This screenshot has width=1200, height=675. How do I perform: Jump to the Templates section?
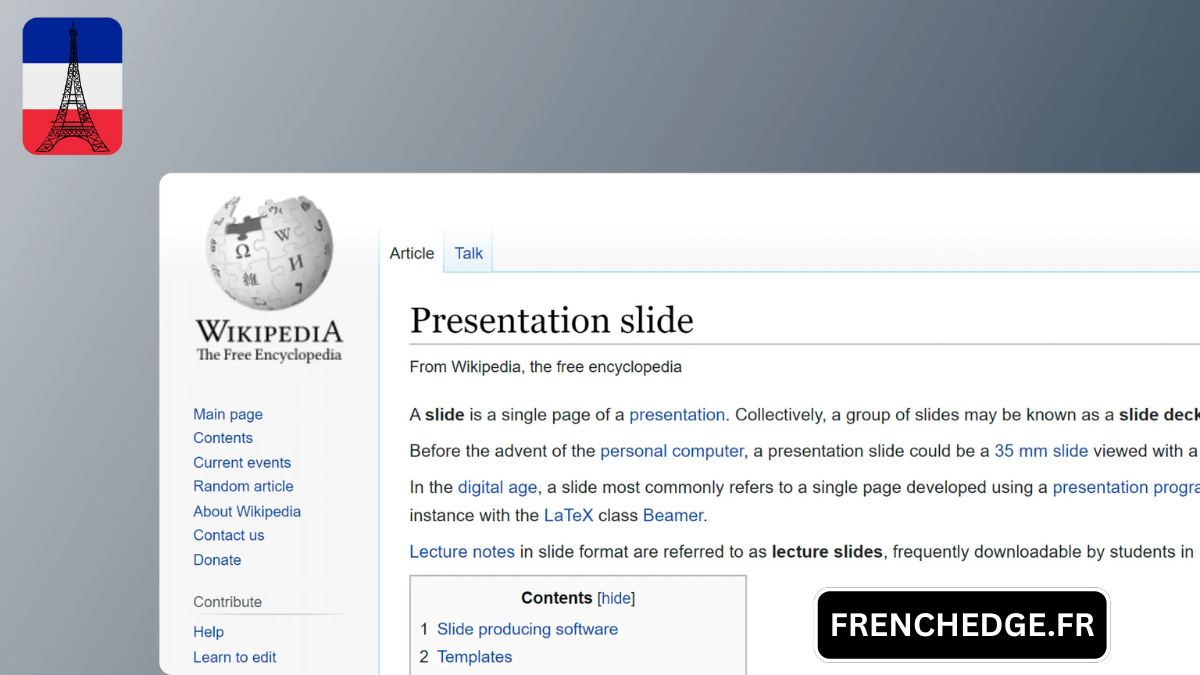point(474,657)
